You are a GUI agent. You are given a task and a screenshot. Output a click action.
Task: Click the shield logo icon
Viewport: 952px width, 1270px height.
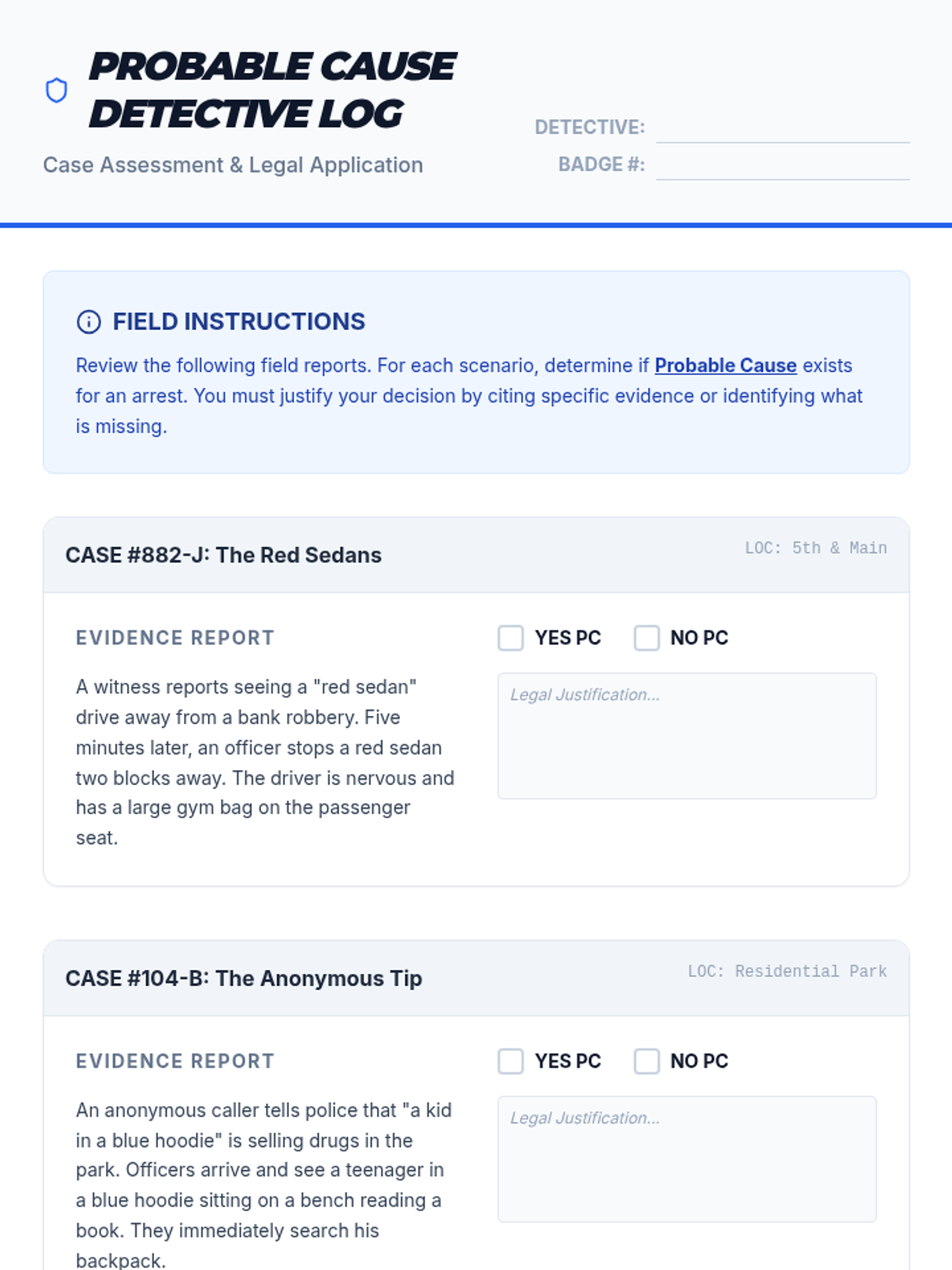56,90
